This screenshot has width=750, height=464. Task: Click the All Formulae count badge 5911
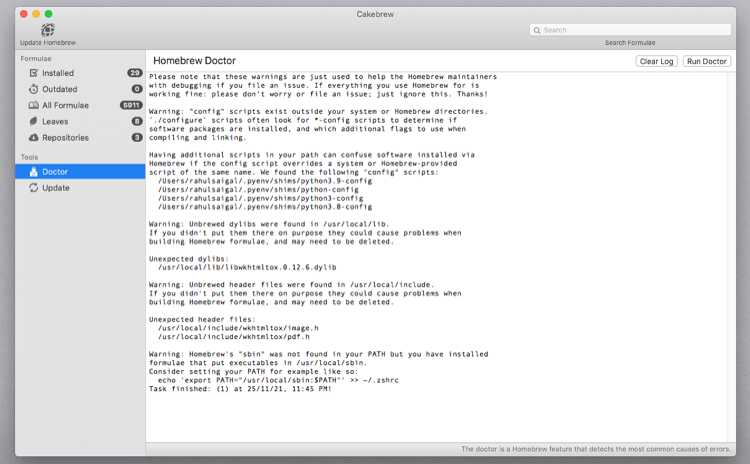tap(131, 105)
